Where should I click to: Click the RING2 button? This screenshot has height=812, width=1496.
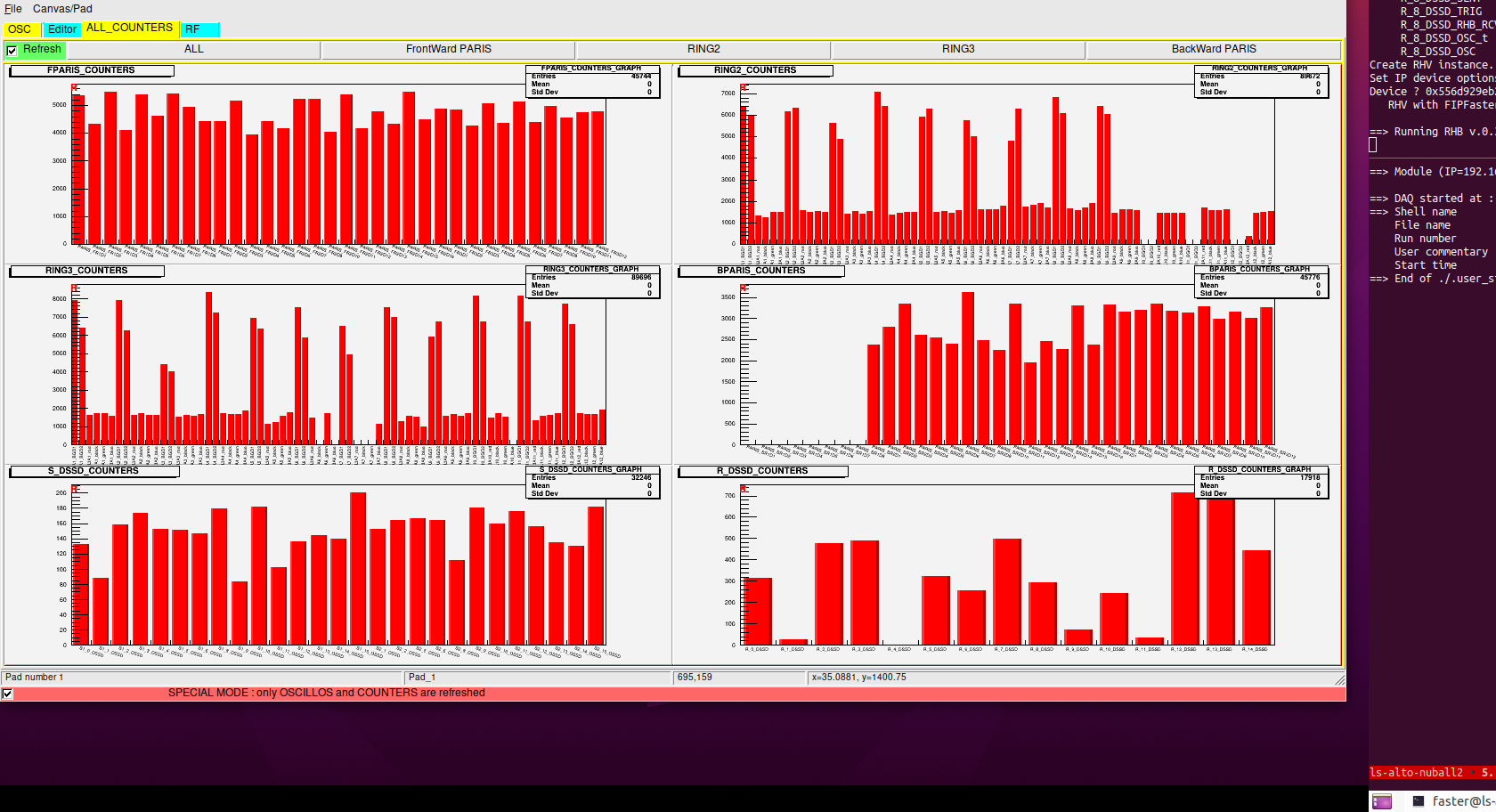pos(703,50)
